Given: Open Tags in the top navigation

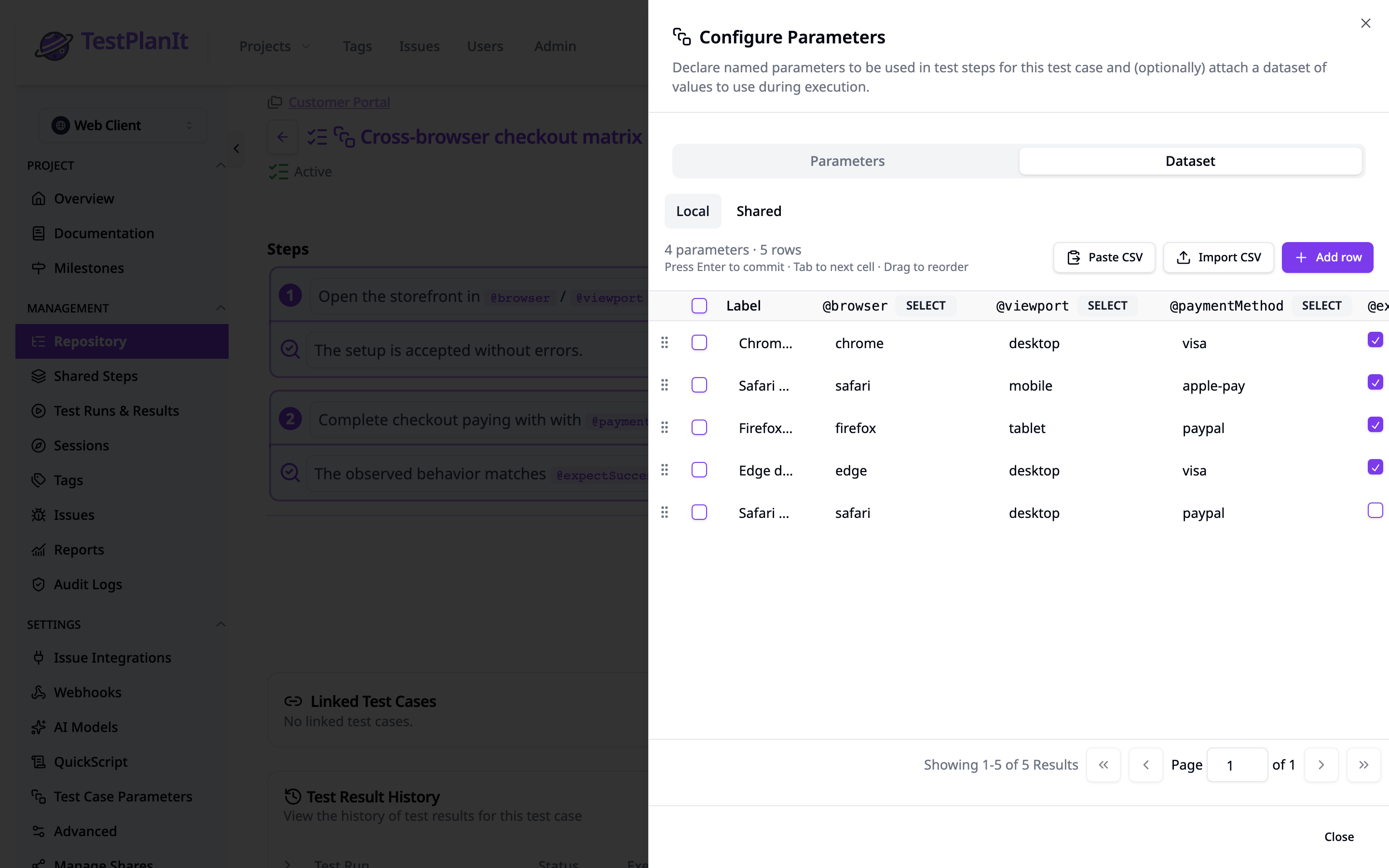Looking at the screenshot, I should click(x=357, y=46).
